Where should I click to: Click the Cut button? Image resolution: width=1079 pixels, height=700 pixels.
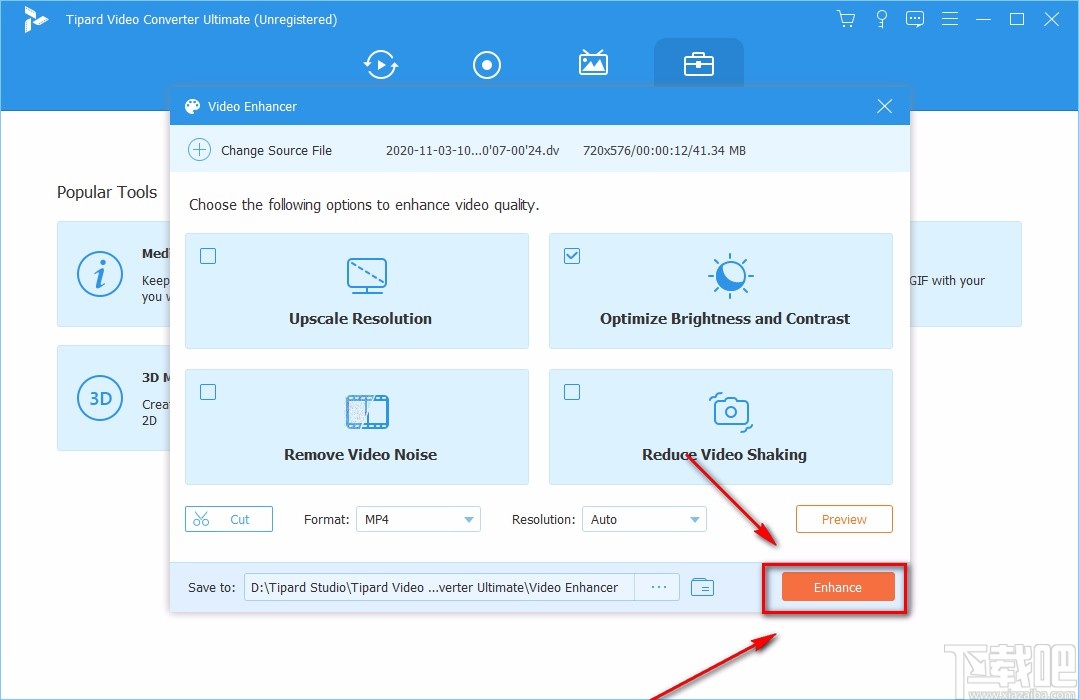[x=228, y=519]
